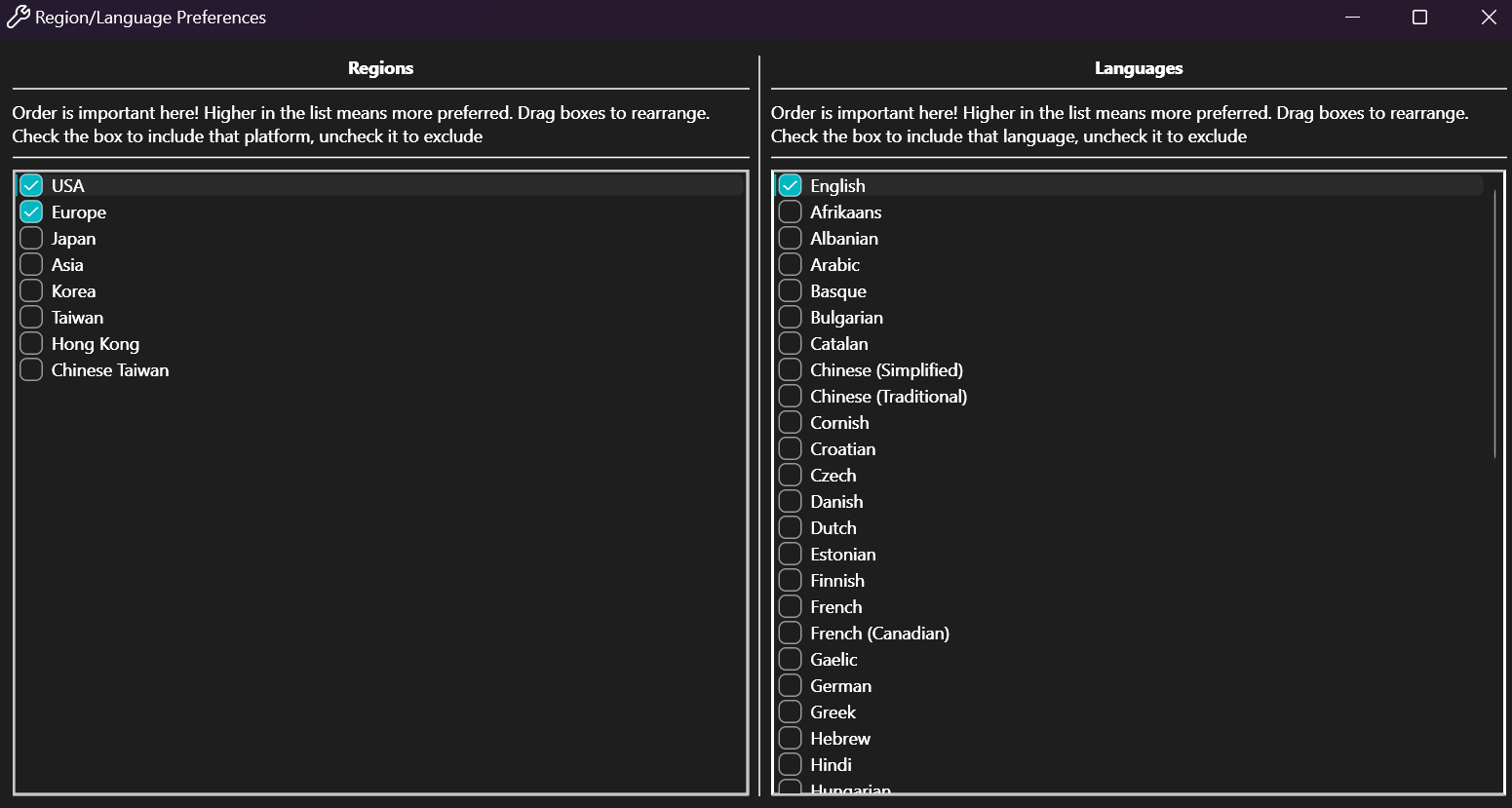Tick the Korea region checkbox
This screenshot has width=1512, height=808.
pyautogui.click(x=31, y=290)
